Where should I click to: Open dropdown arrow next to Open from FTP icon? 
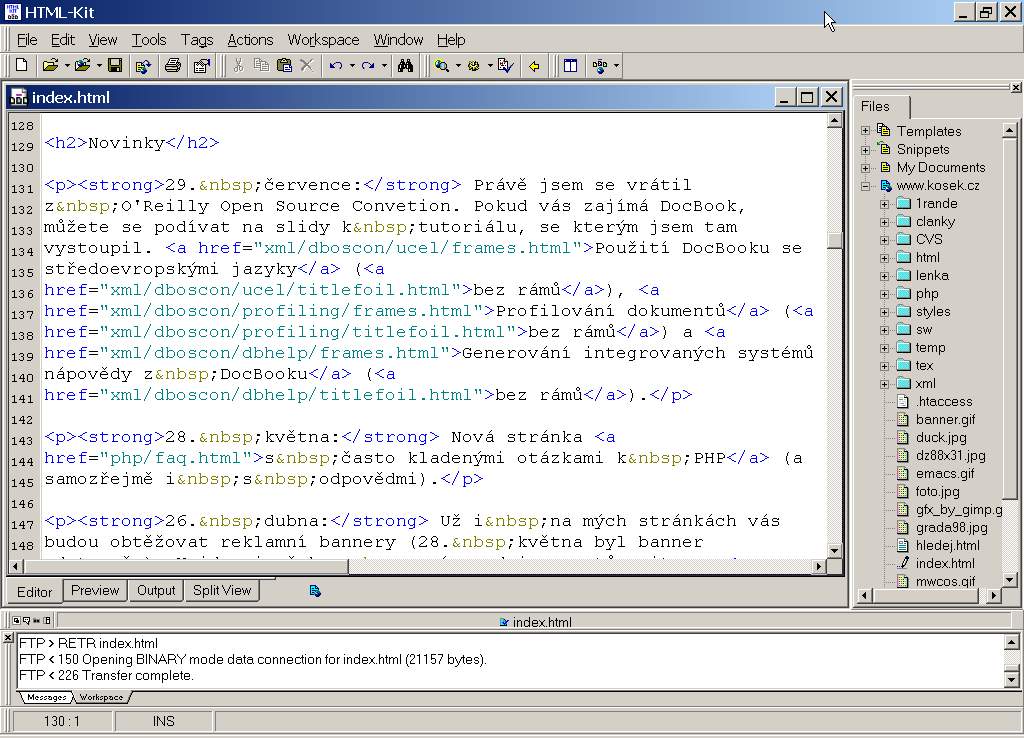pyautogui.click(x=99, y=65)
